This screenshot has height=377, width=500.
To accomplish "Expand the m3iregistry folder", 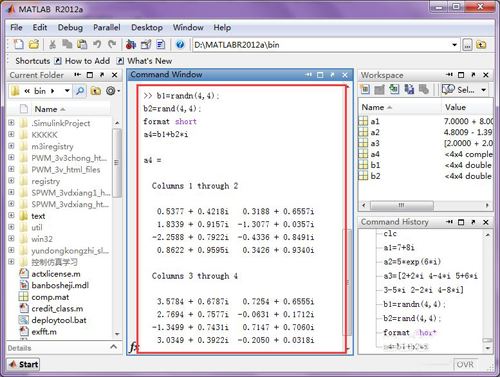I will [x=11, y=146].
